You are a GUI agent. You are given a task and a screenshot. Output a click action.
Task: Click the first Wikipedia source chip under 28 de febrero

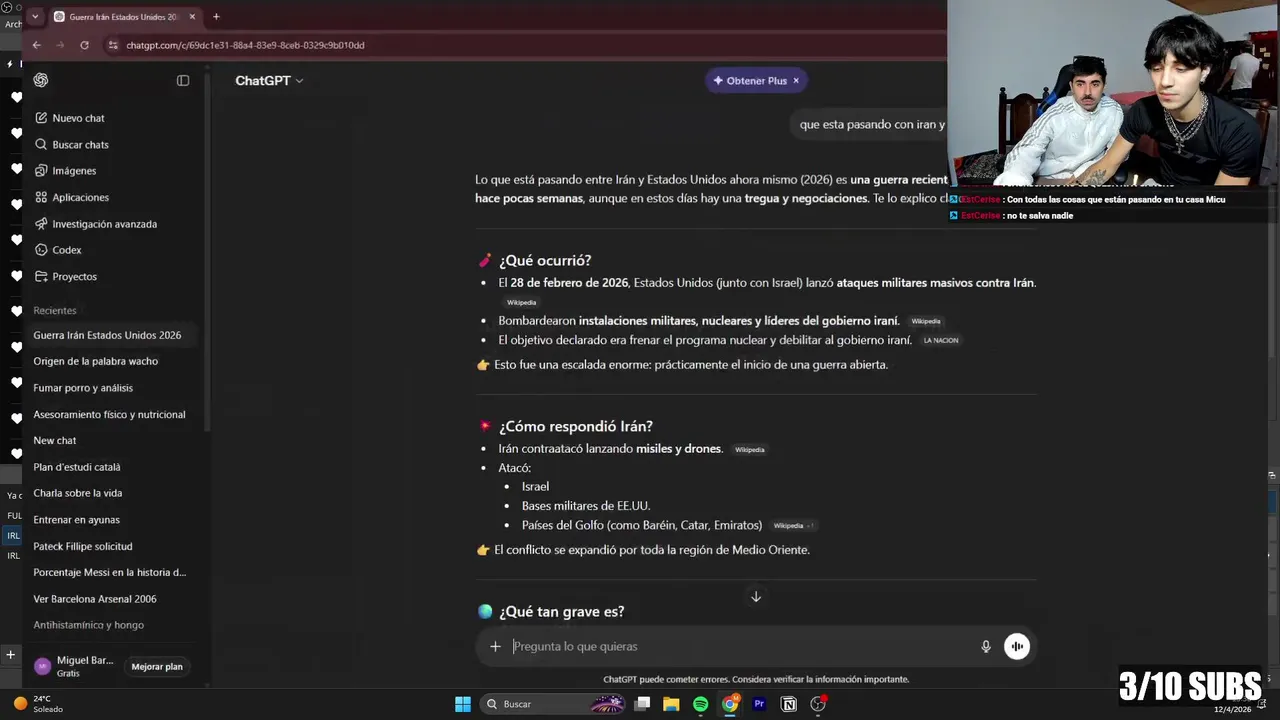(x=522, y=302)
